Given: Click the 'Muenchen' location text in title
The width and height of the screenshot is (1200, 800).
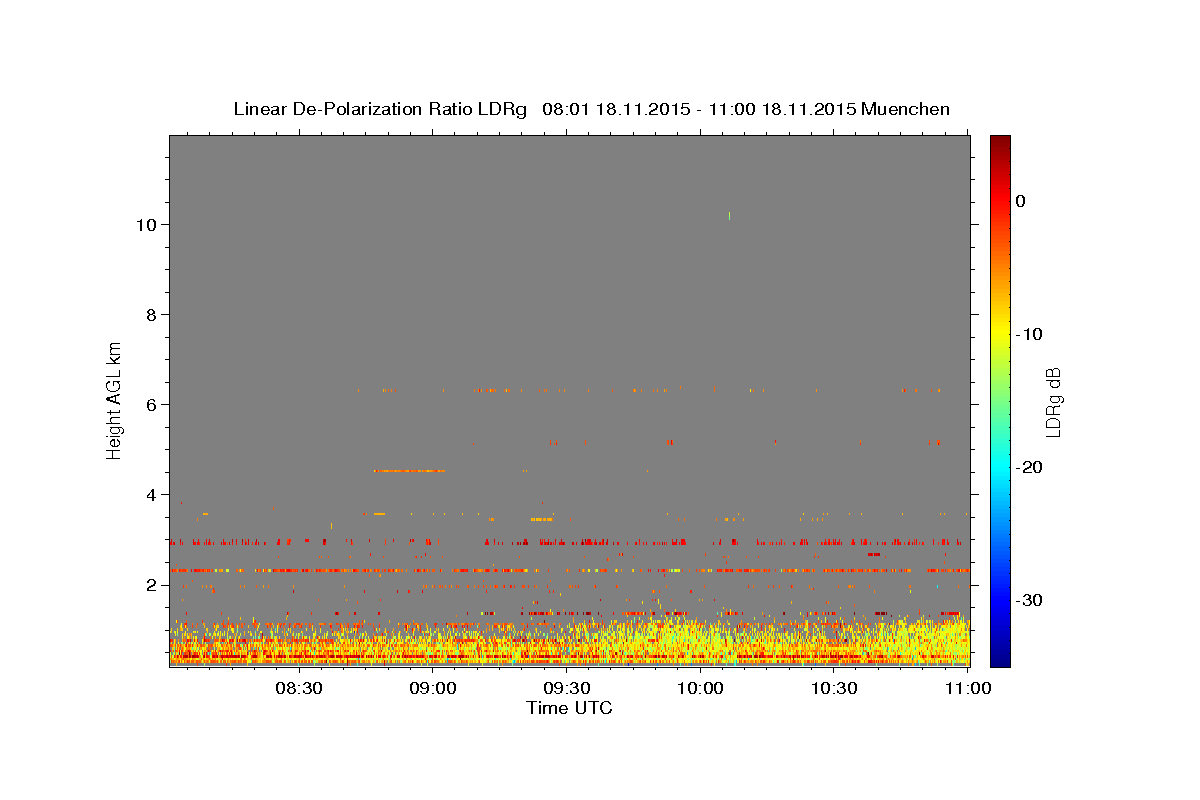Looking at the screenshot, I should pos(906,109).
